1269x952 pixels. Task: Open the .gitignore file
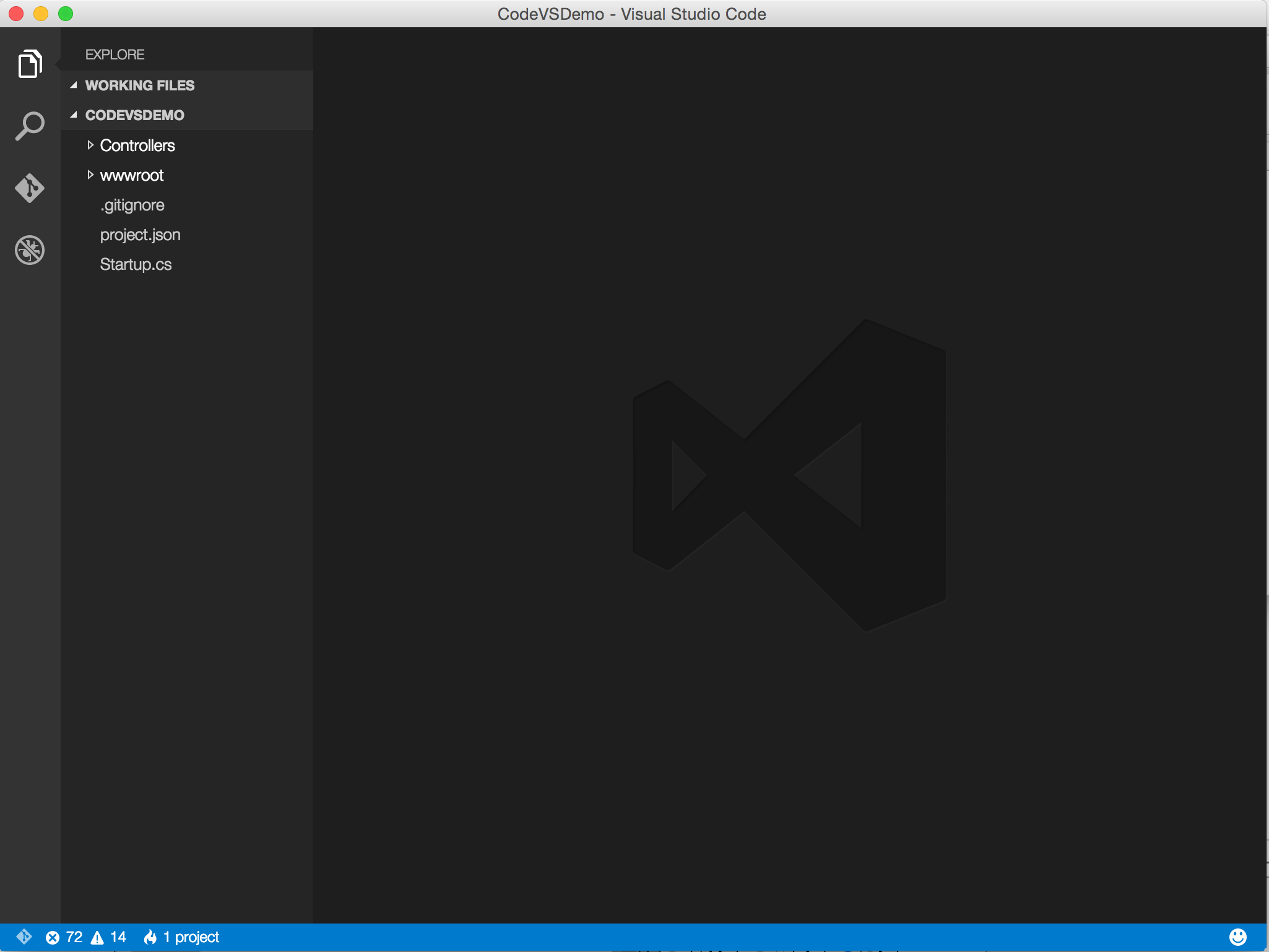click(x=132, y=205)
